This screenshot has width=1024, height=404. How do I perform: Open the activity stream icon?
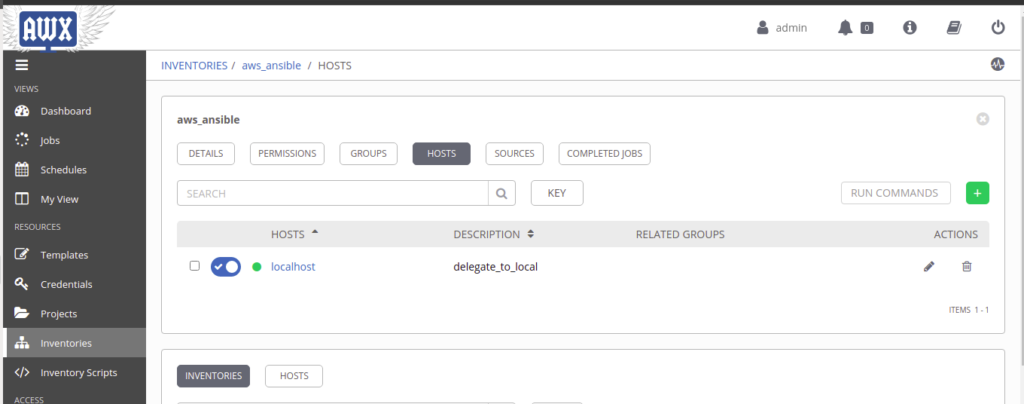pyautogui.click(x=997, y=65)
